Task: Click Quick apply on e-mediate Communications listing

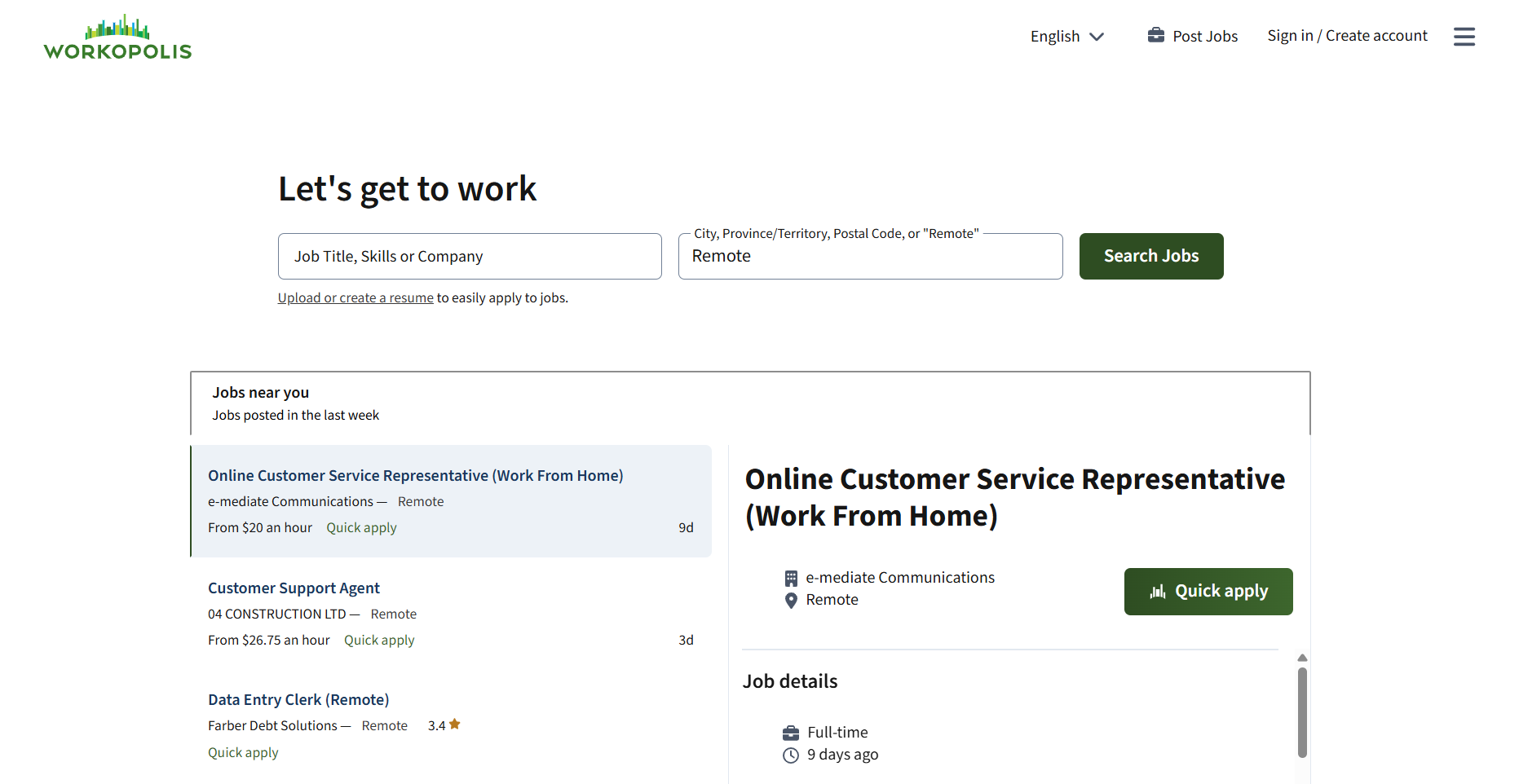Action: 361,528
